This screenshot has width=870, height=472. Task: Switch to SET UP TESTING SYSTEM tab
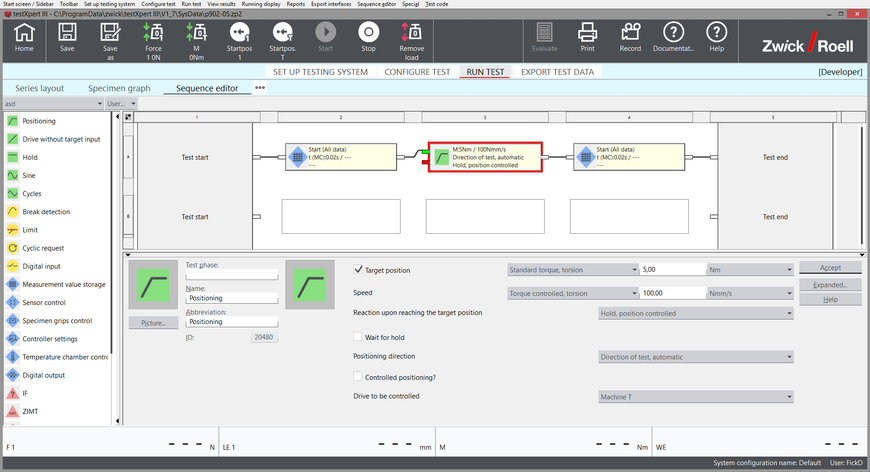320,72
